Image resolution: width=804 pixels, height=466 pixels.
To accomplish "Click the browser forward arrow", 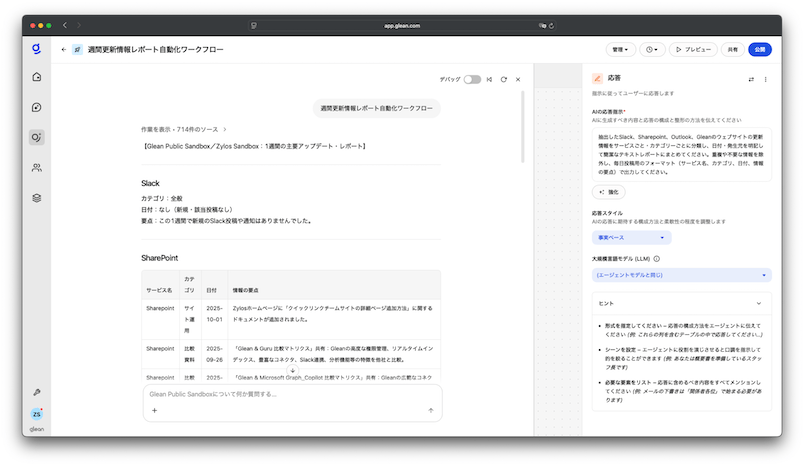I will tap(78, 25).
